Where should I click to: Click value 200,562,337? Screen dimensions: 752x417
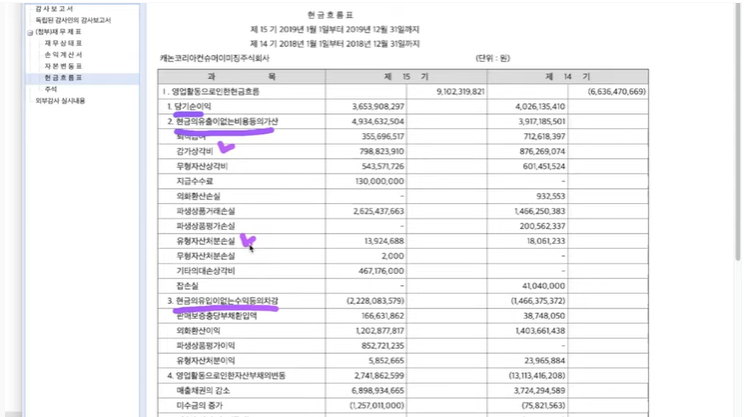pyautogui.click(x=542, y=226)
